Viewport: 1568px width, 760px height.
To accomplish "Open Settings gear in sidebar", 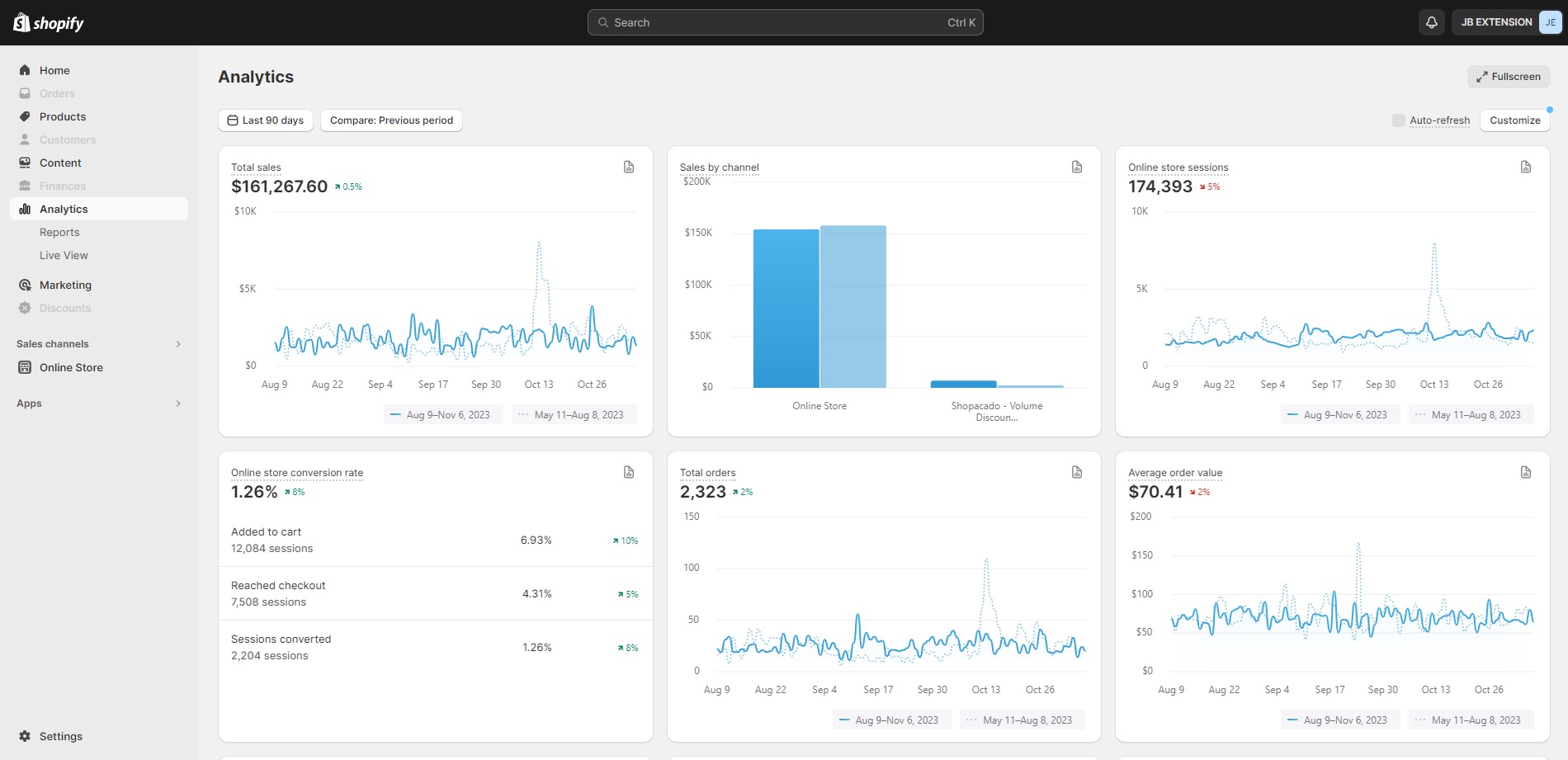I will point(25,736).
